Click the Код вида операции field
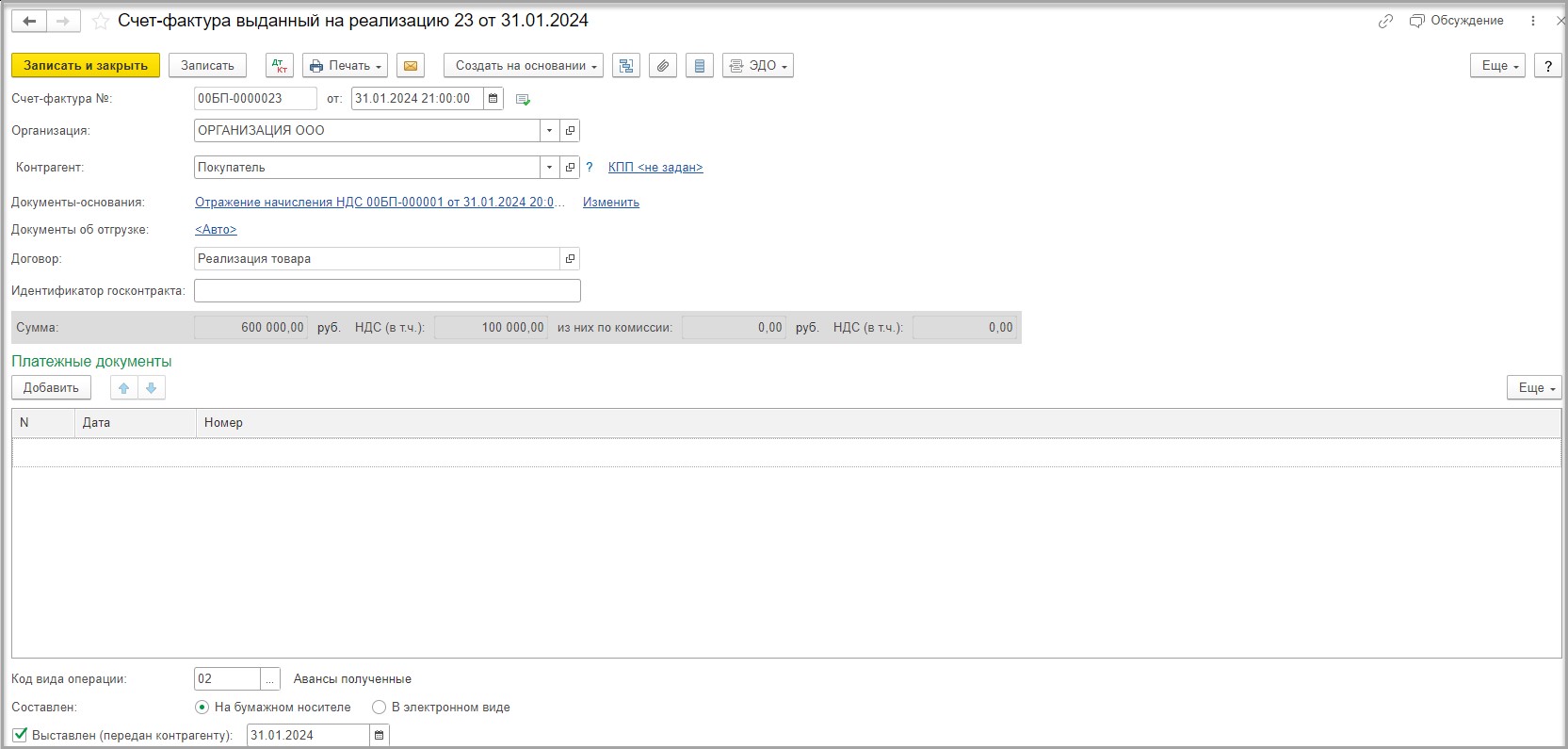 (227, 678)
